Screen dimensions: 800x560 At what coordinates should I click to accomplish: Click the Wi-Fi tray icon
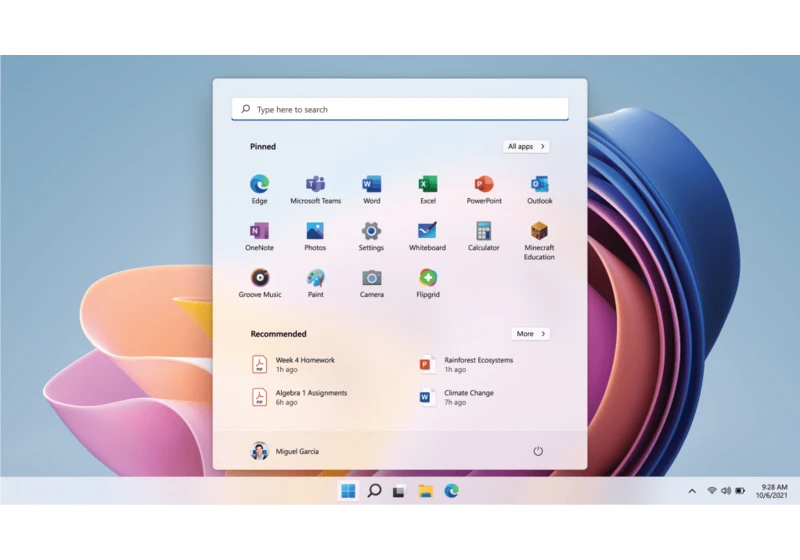(x=711, y=491)
